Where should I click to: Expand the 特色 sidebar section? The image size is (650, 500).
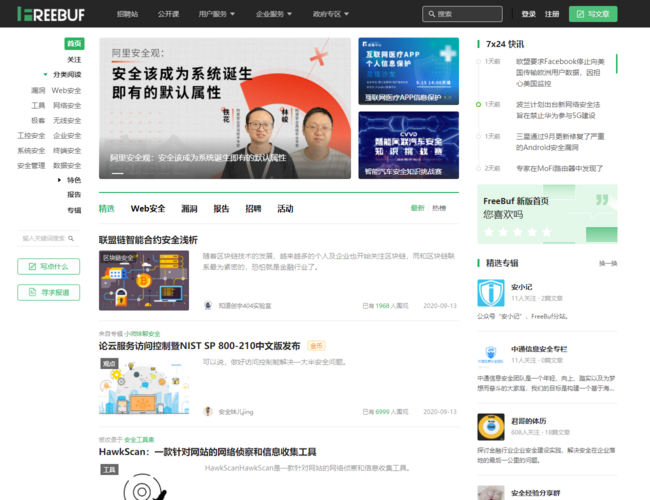pyautogui.click(x=59, y=180)
